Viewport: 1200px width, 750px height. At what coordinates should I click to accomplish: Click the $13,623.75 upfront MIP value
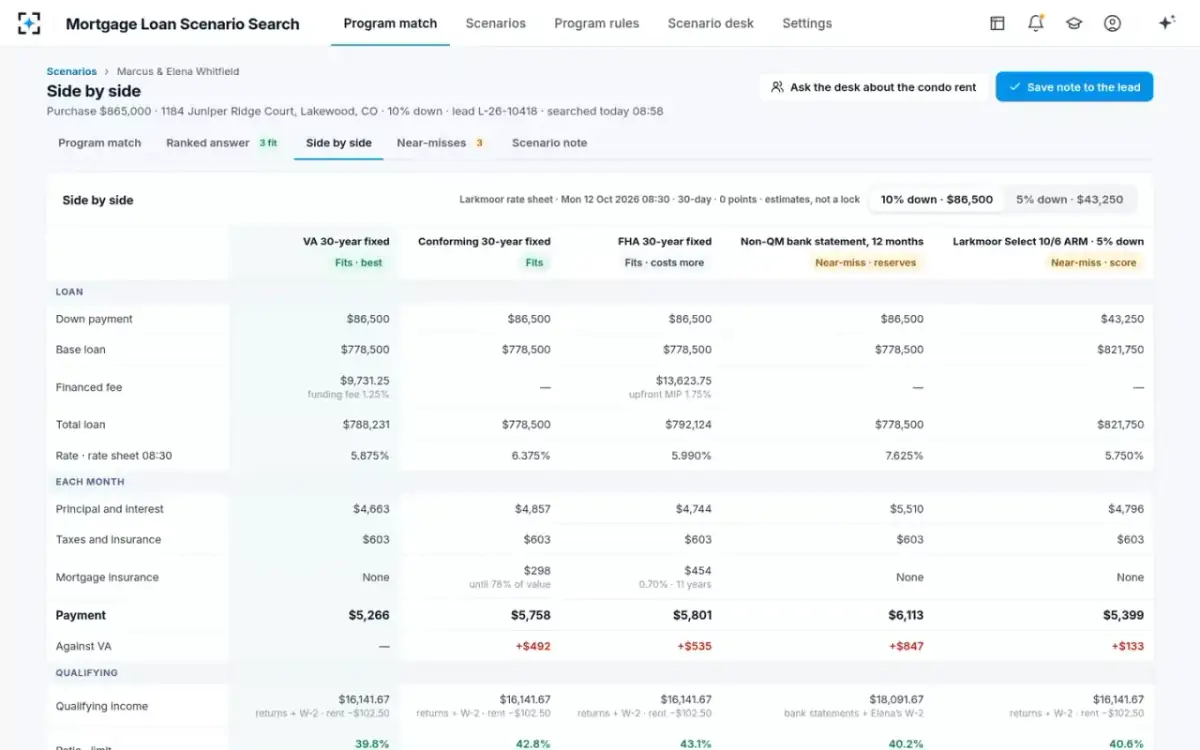(x=684, y=381)
